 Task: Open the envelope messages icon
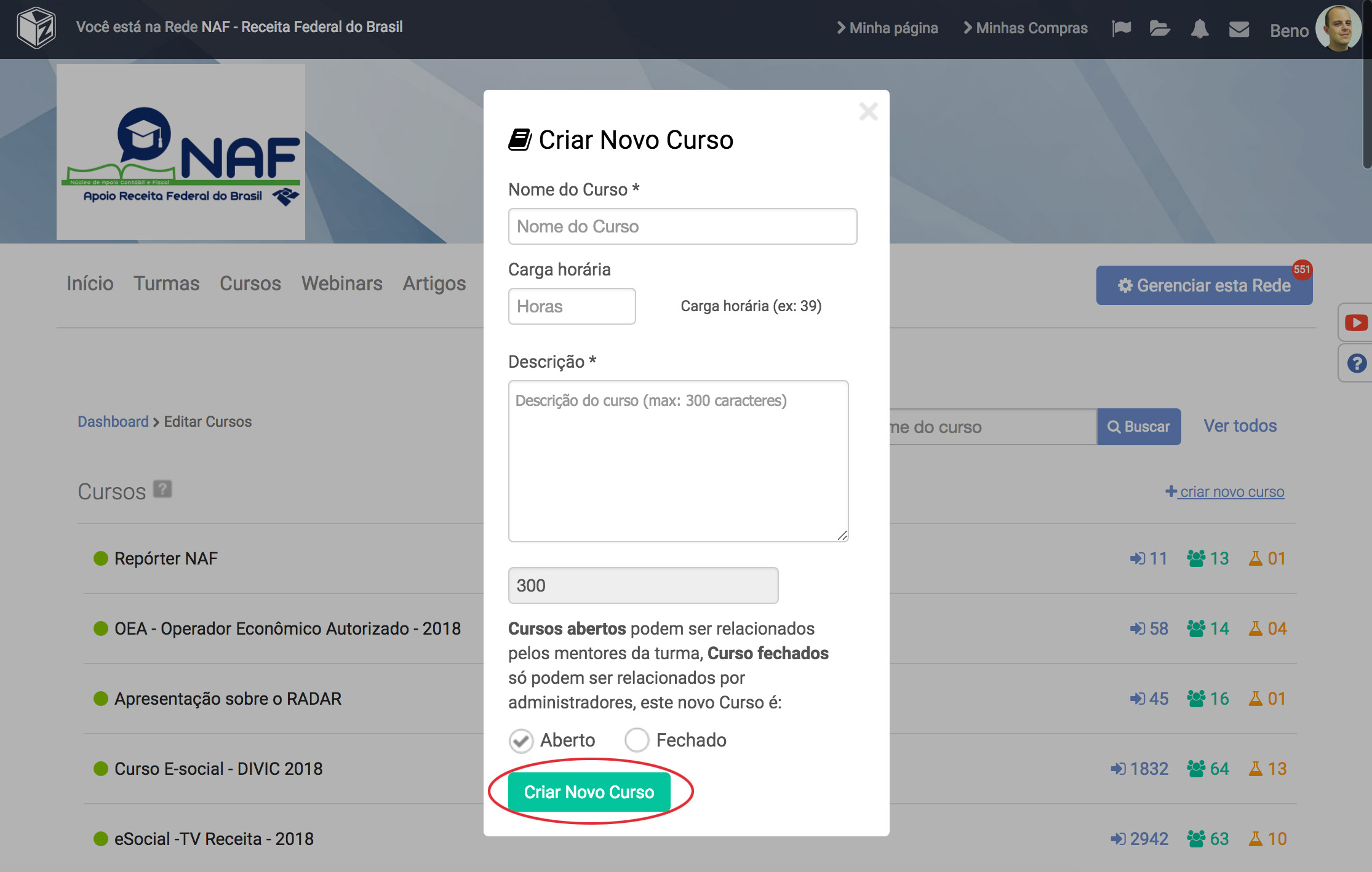click(1238, 29)
